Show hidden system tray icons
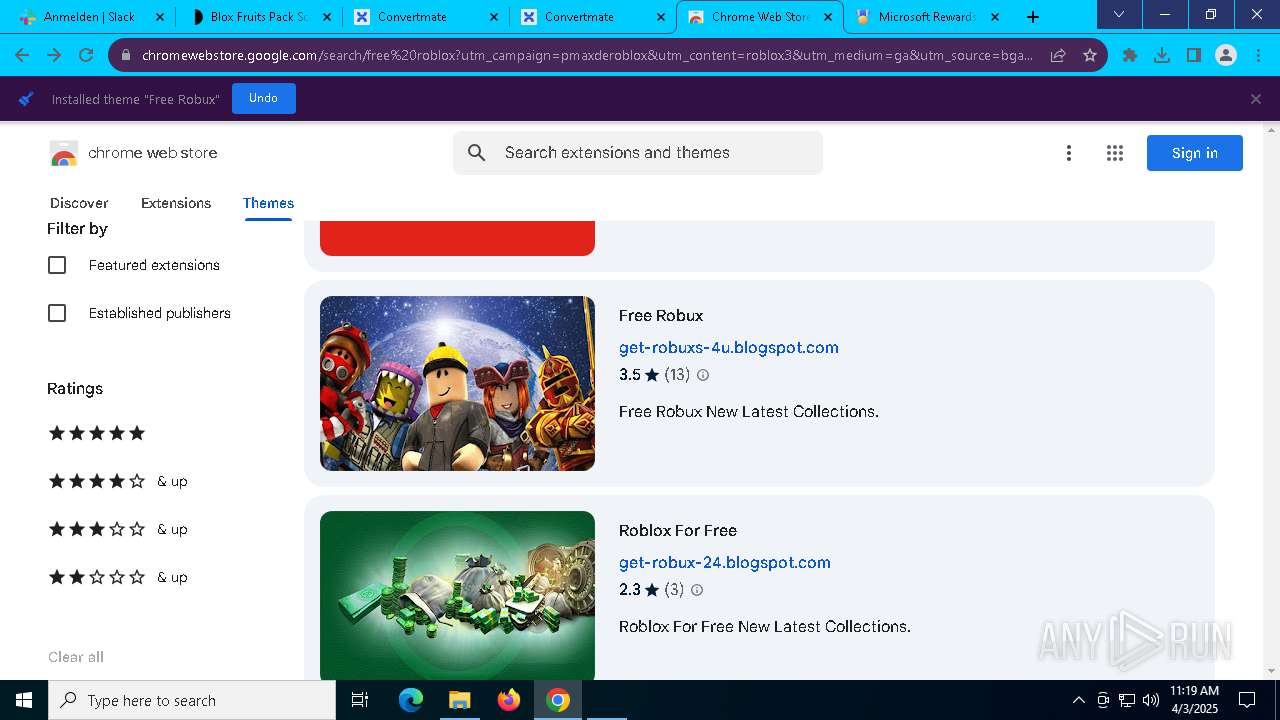This screenshot has width=1280, height=720. (1078, 700)
